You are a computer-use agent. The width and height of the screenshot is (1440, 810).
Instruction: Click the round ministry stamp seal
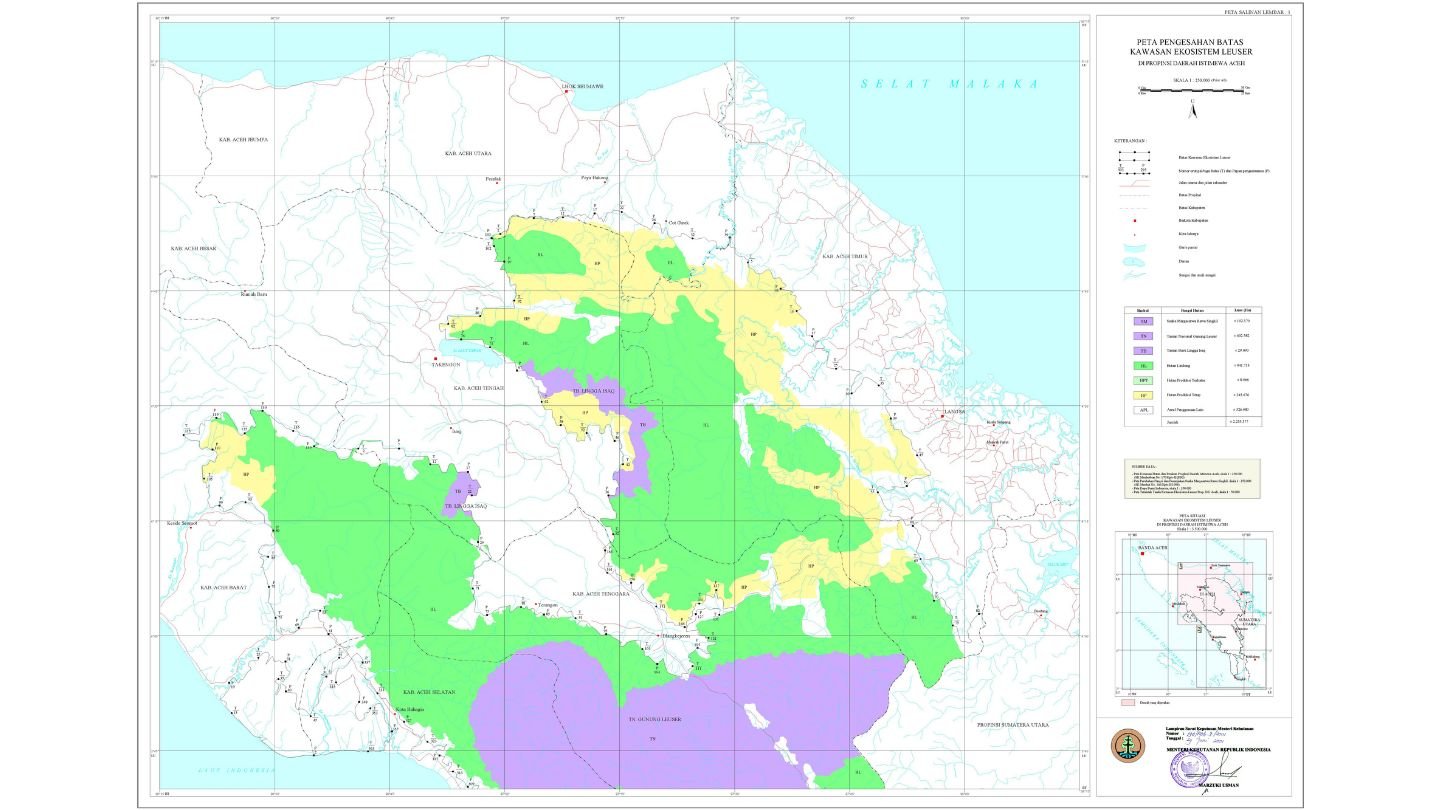pyautogui.click(x=1190, y=768)
